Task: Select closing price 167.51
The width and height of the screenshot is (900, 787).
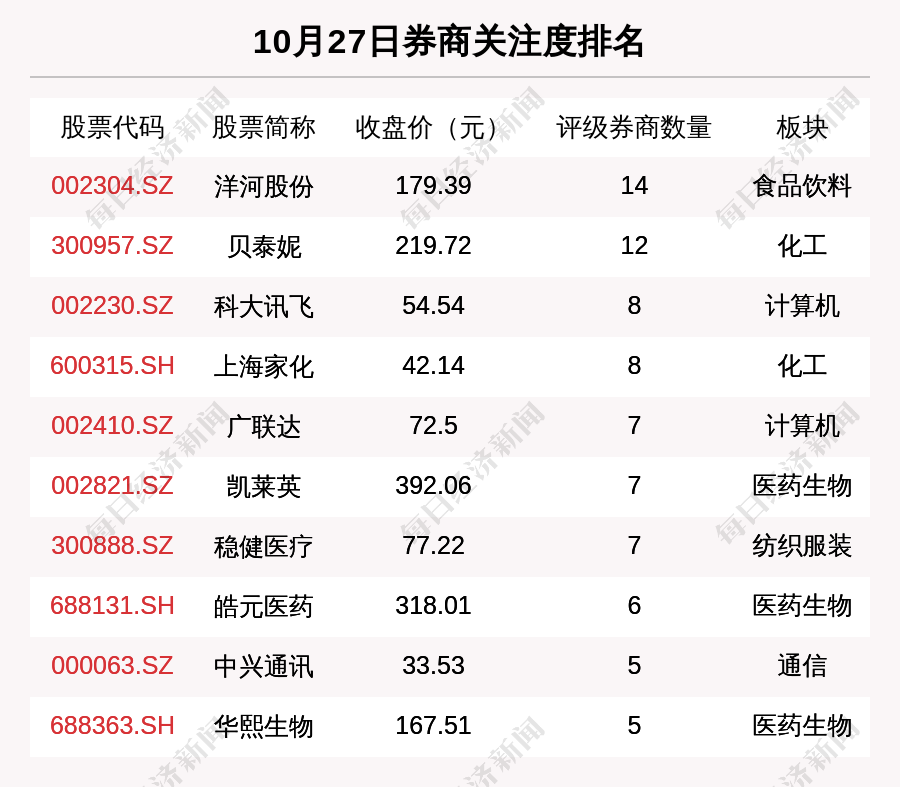Action: (x=433, y=726)
